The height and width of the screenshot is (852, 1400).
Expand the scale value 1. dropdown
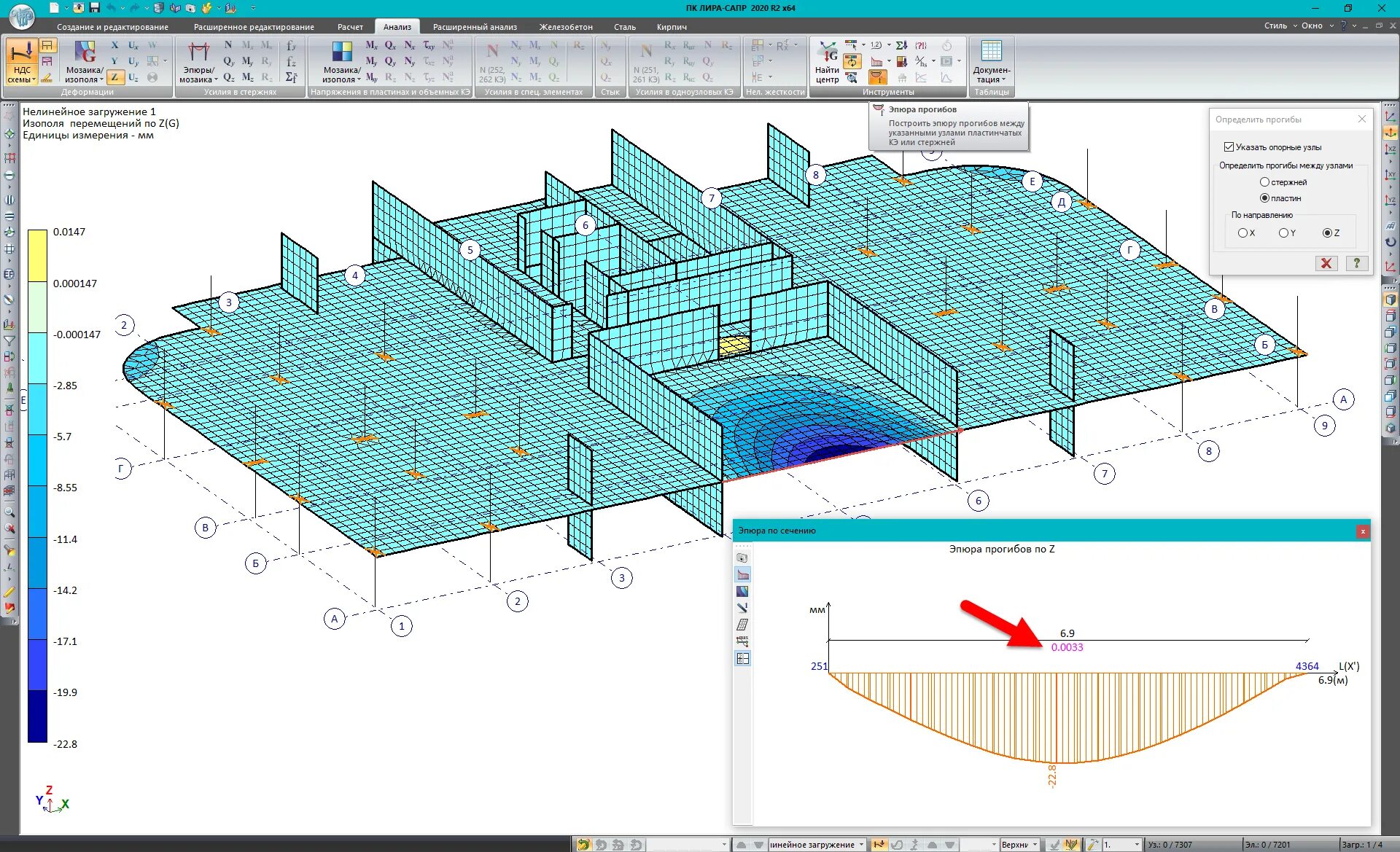[1136, 845]
